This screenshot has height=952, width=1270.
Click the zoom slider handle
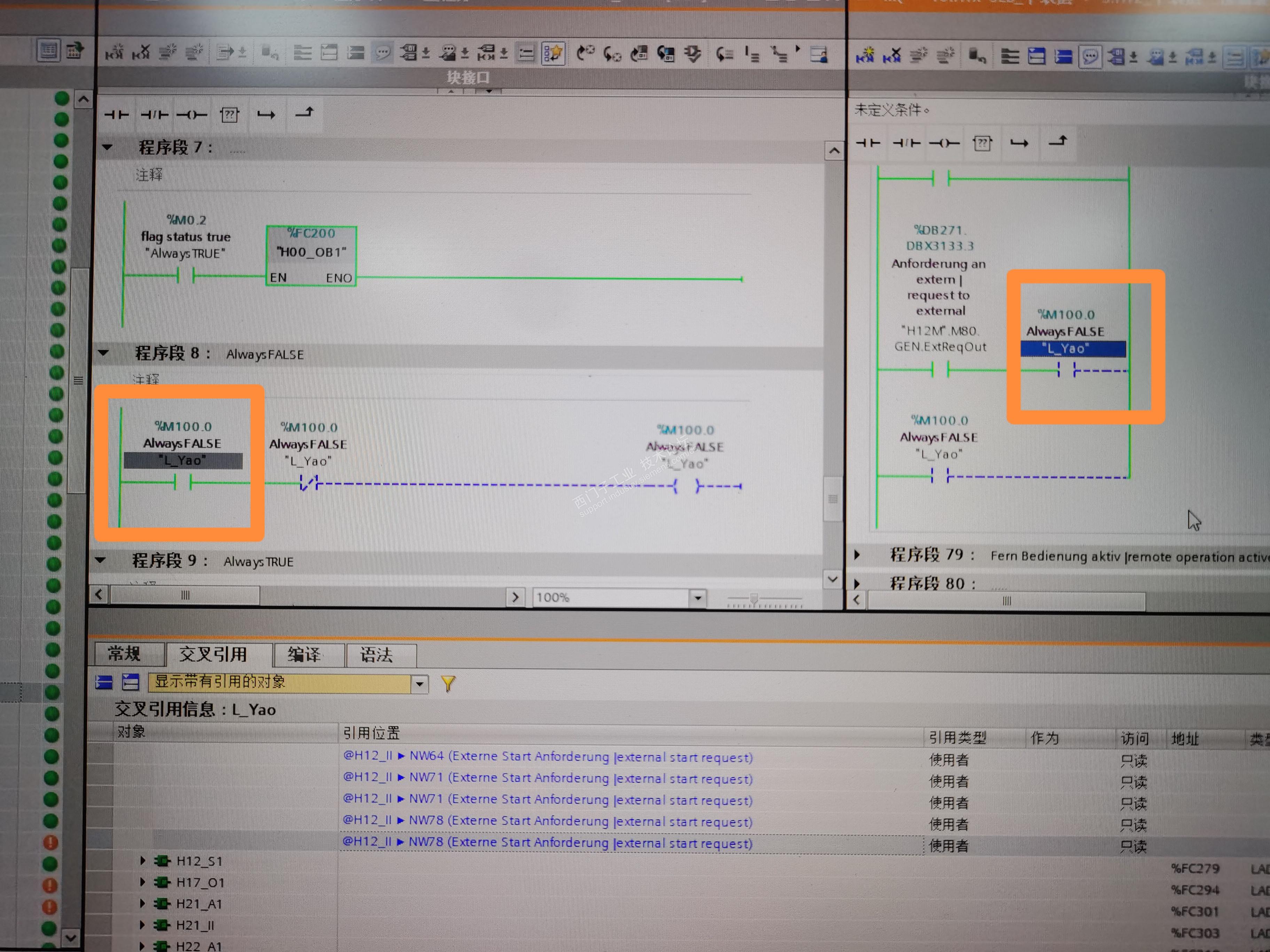(754, 598)
